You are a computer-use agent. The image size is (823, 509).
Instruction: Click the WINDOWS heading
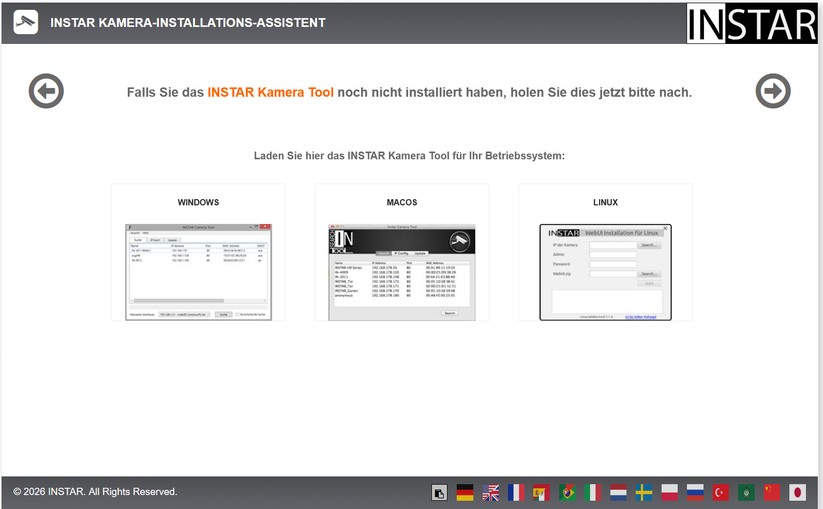[198, 203]
